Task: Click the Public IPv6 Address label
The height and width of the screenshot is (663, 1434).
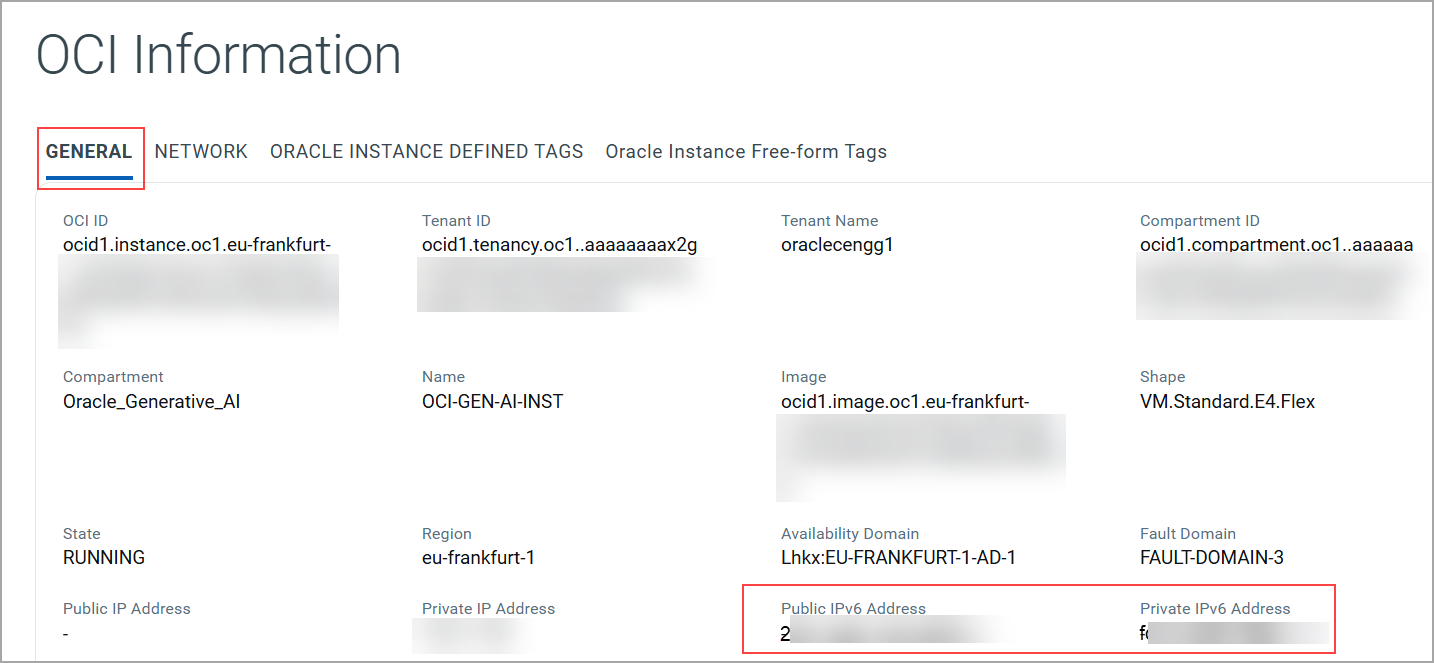Action: pos(853,609)
